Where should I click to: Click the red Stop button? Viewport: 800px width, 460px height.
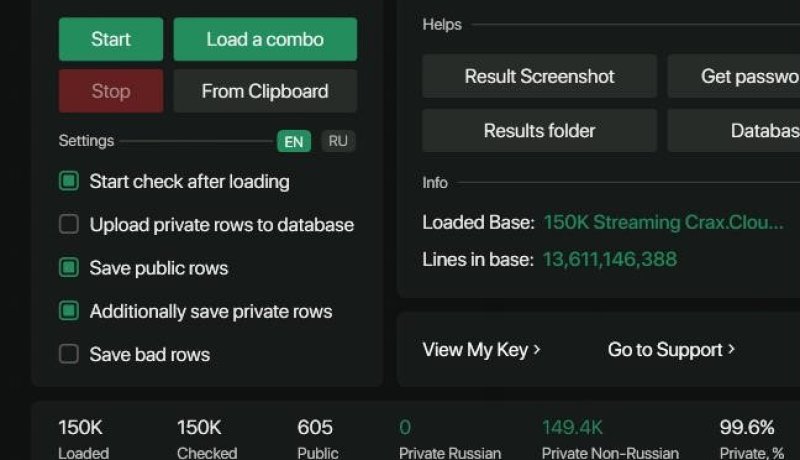tap(110, 91)
